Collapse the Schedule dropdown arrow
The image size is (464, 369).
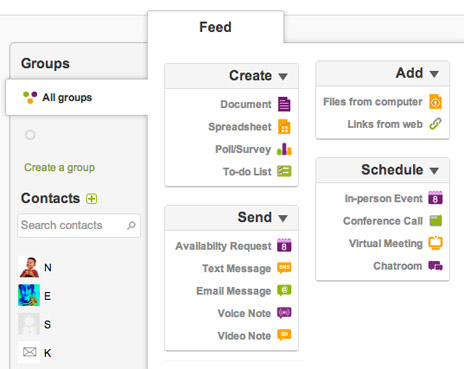pyautogui.click(x=434, y=171)
